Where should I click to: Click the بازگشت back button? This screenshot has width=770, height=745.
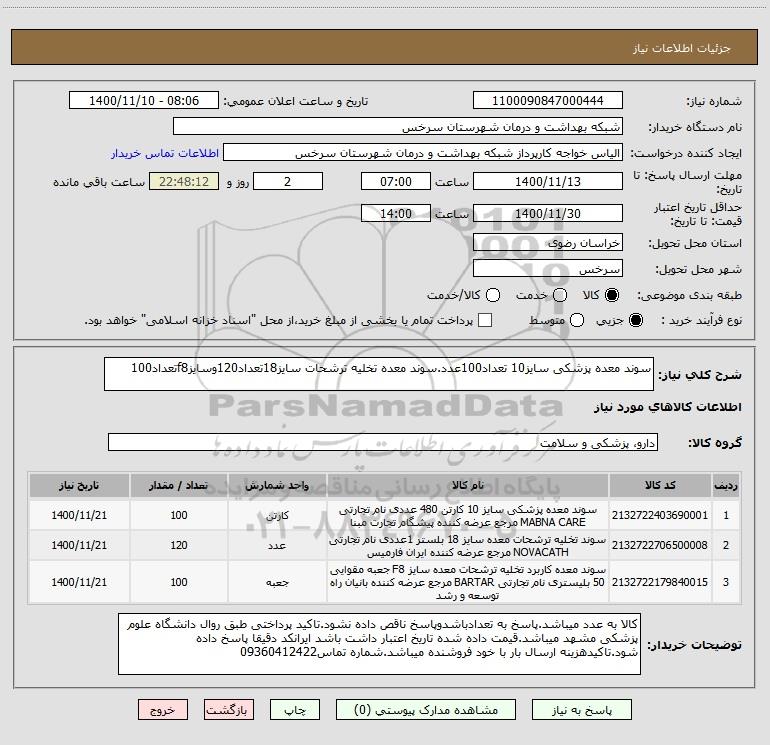pos(229,710)
